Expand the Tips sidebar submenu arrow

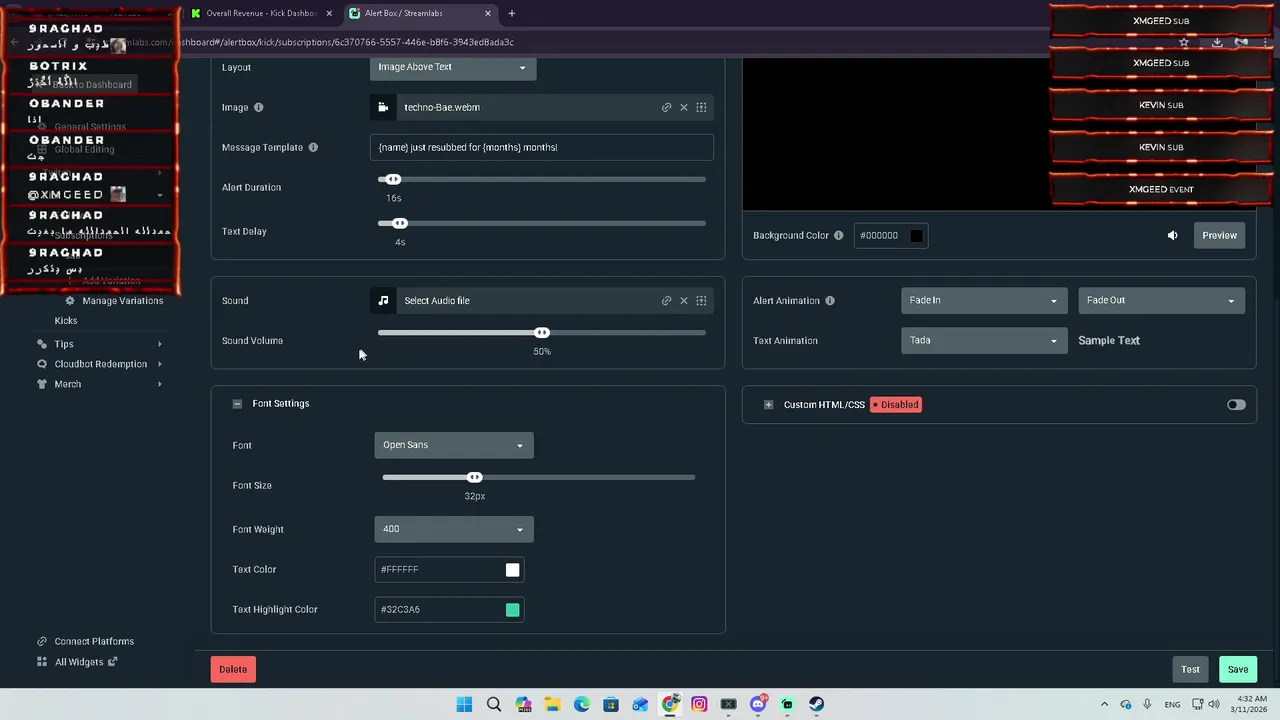click(159, 344)
